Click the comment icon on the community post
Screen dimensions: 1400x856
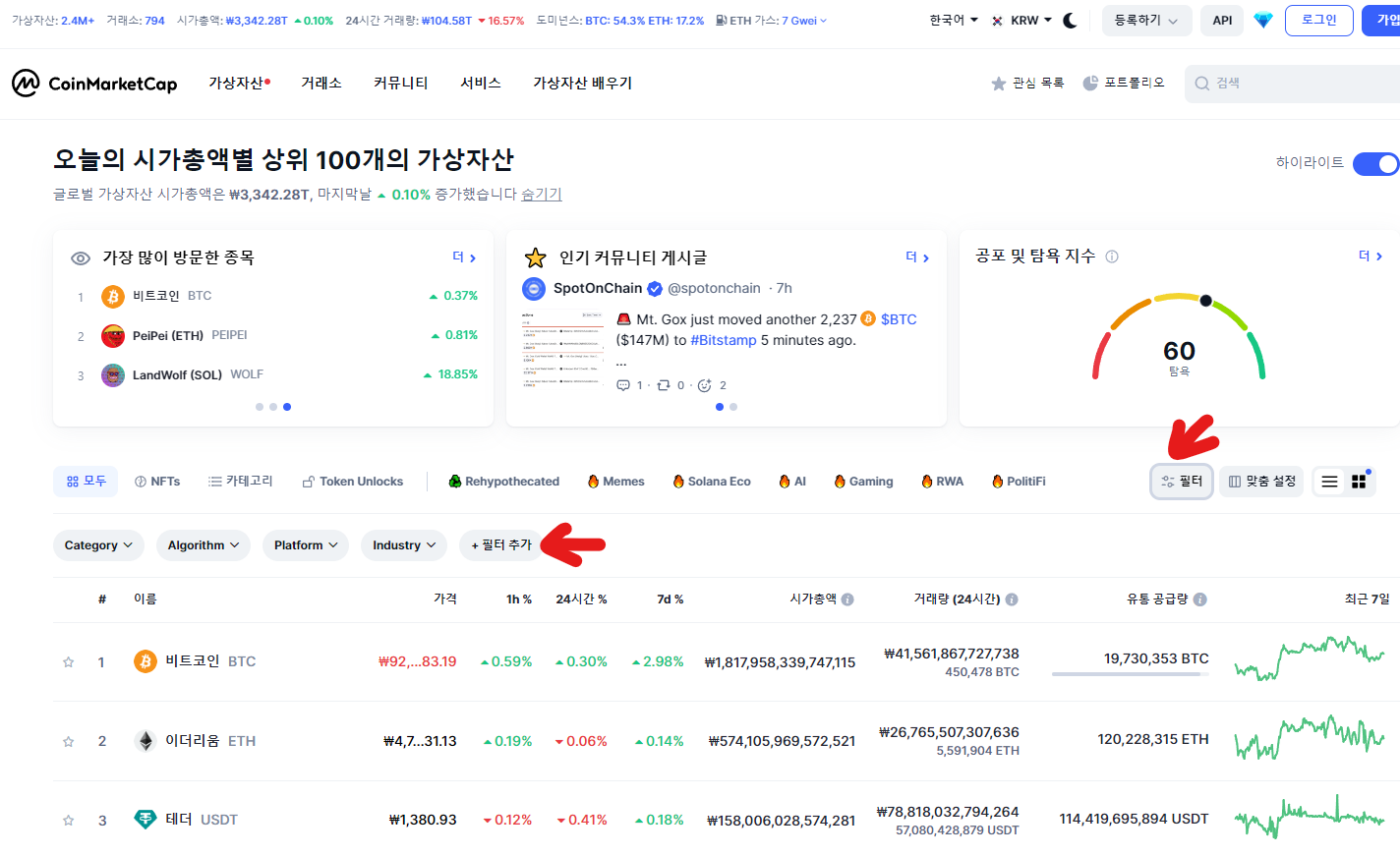(x=623, y=385)
